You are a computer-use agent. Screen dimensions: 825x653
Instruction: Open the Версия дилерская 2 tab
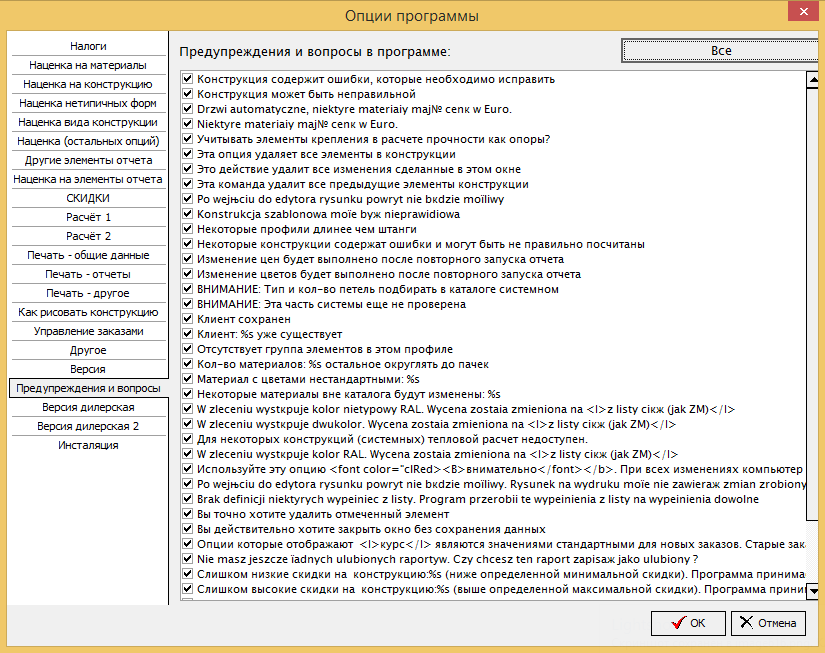coord(88,426)
